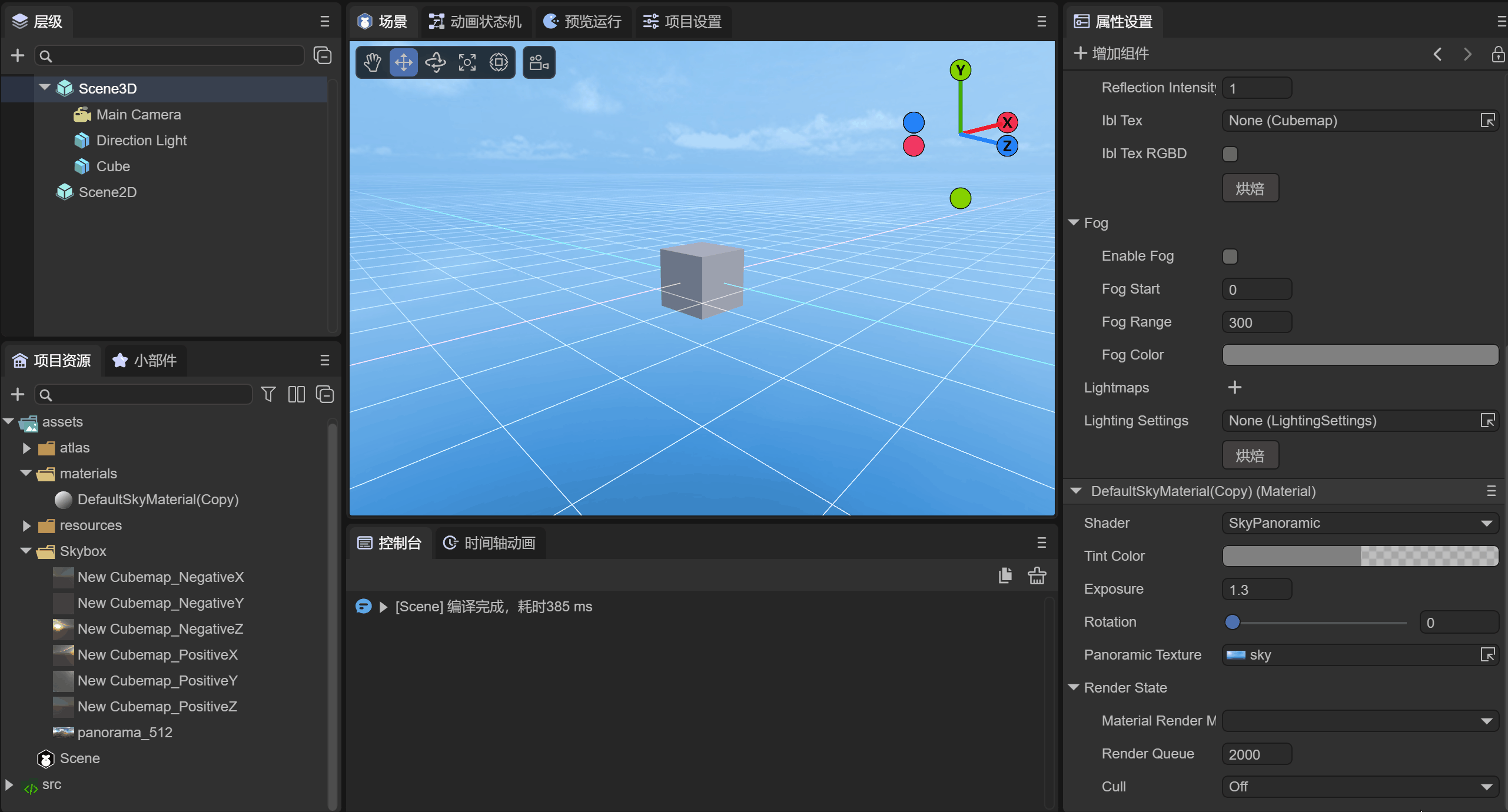1508x812 pixels.
Task: Enable the Enable Fog checkbox
Action: (1230, 257)
